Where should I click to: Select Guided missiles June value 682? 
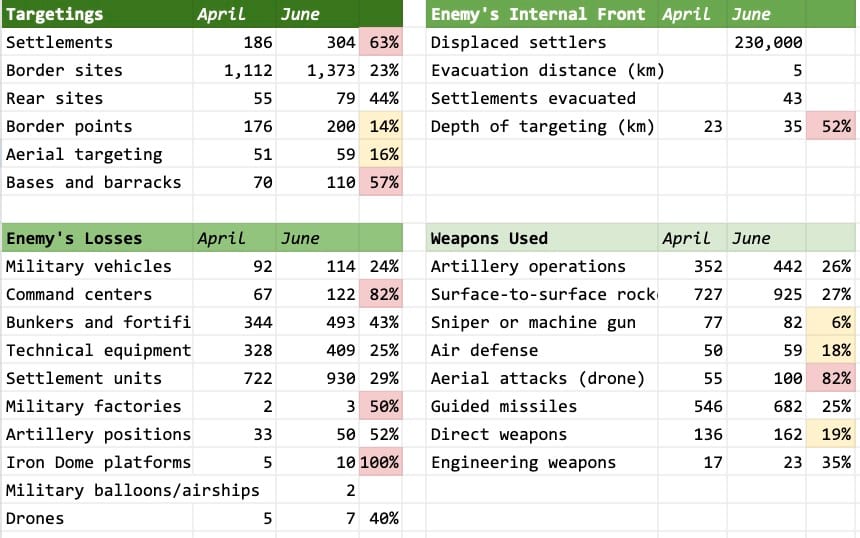[x=766, y=406]
